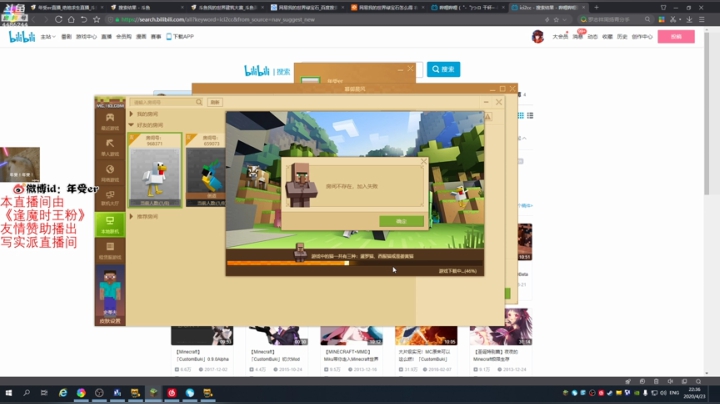720x404 pixels.
Task: Collapse the friends' rooms section arrow
Action: [131, 125]
